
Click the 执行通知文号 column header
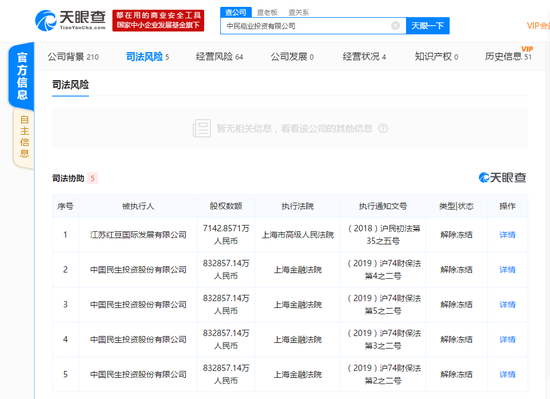[x=383, y=206]
